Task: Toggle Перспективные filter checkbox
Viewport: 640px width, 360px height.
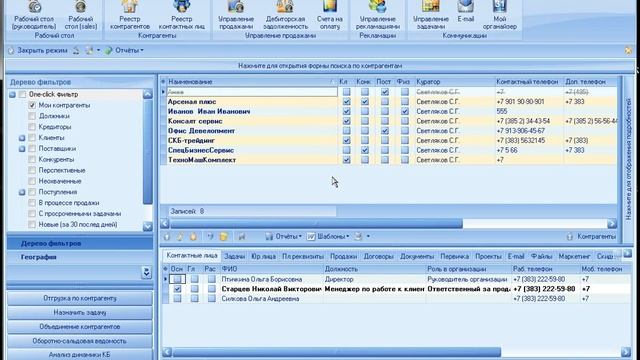Action: pyautogui.click(x=32, y=170)
